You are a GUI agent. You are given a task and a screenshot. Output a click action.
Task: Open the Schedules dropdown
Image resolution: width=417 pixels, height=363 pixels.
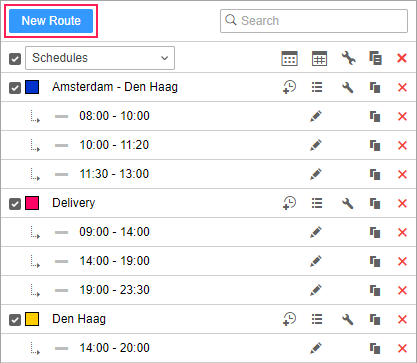[100, 58]
